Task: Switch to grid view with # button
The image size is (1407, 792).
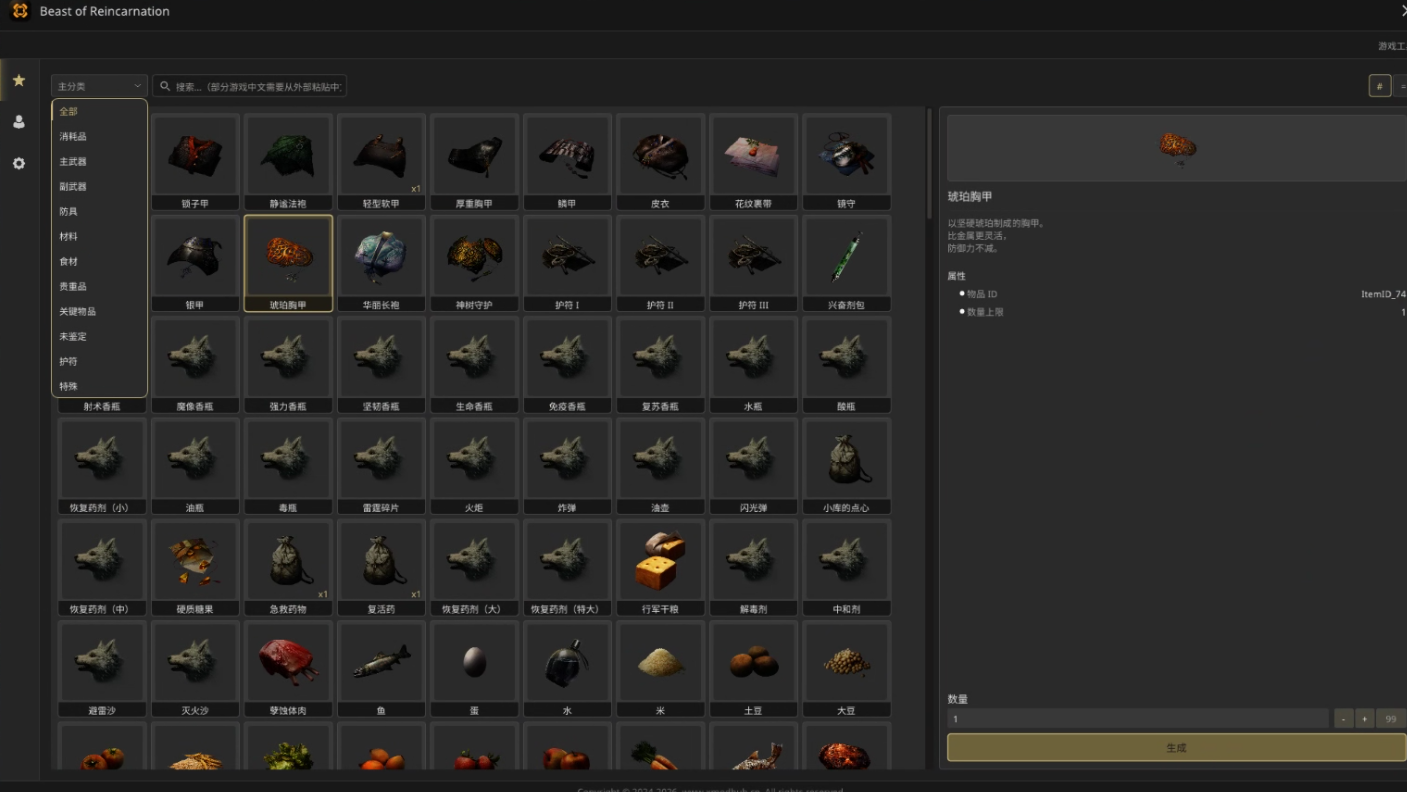Action: click(1379, 86)
